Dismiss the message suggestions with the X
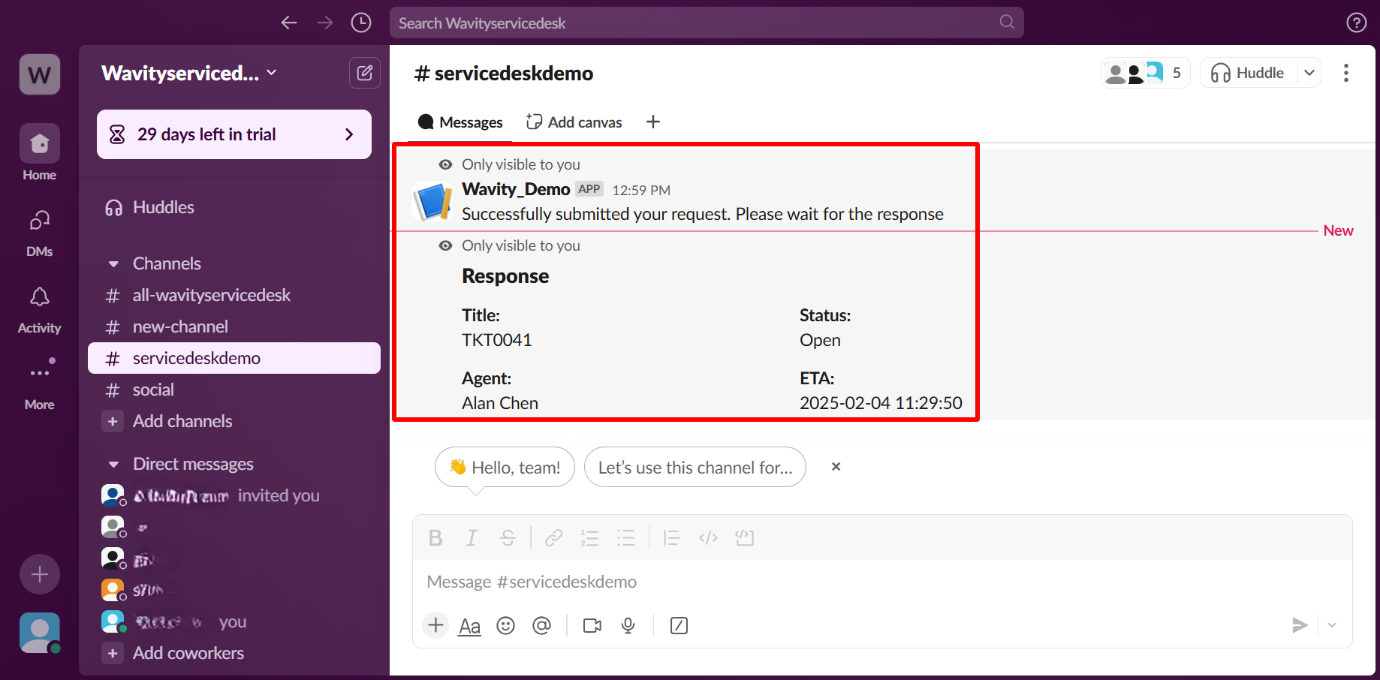The height and width of the screenshot is (680, 1380). coord(836,467)
